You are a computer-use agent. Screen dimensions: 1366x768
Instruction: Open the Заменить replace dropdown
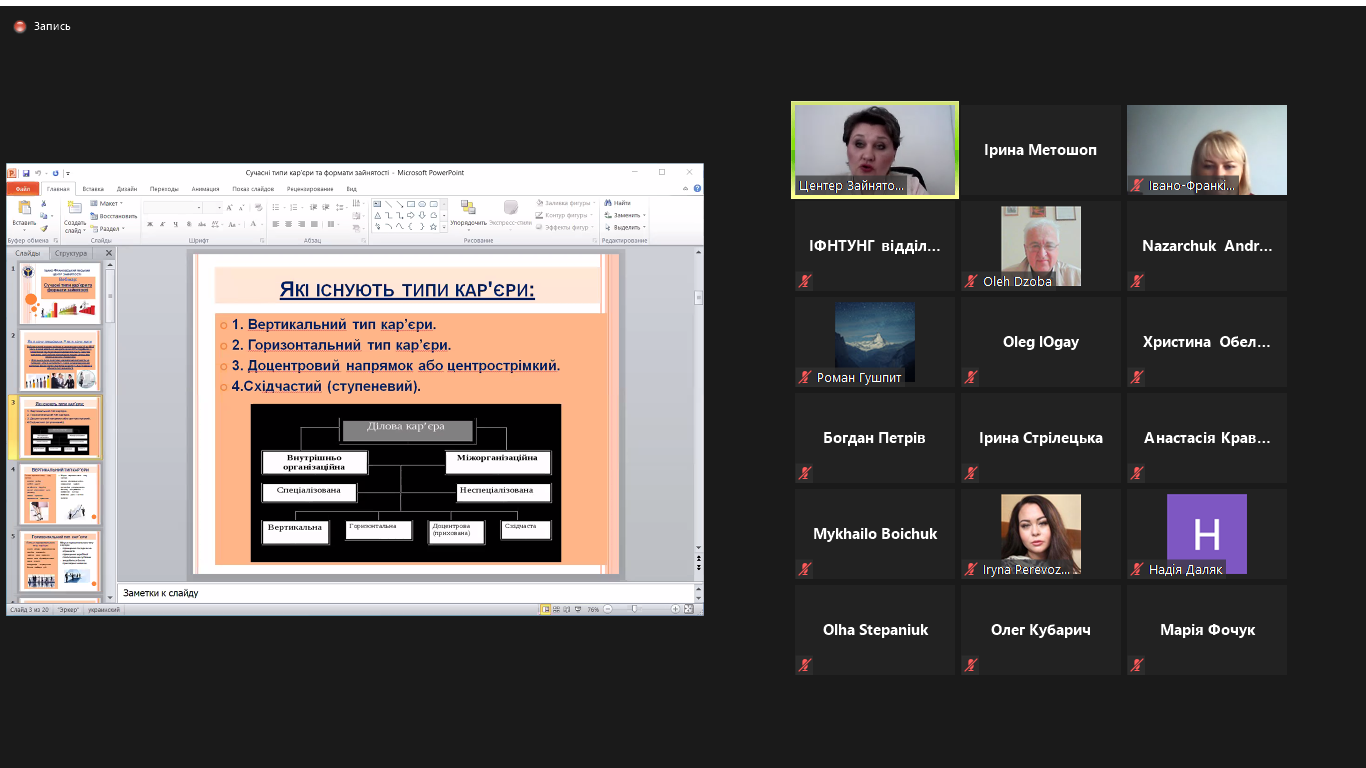point(625,215)
